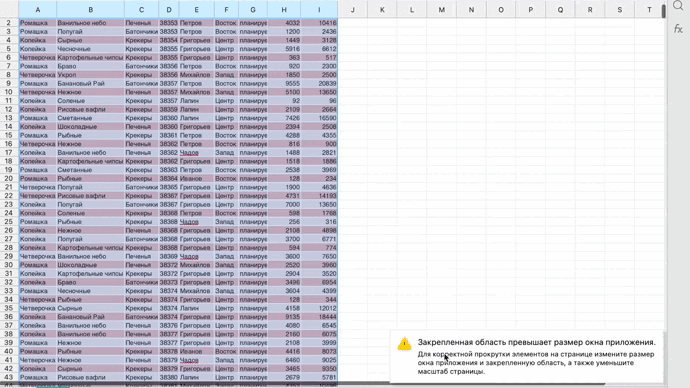Select cell with value 7650

pyautogui.click(x=319, y=256)
